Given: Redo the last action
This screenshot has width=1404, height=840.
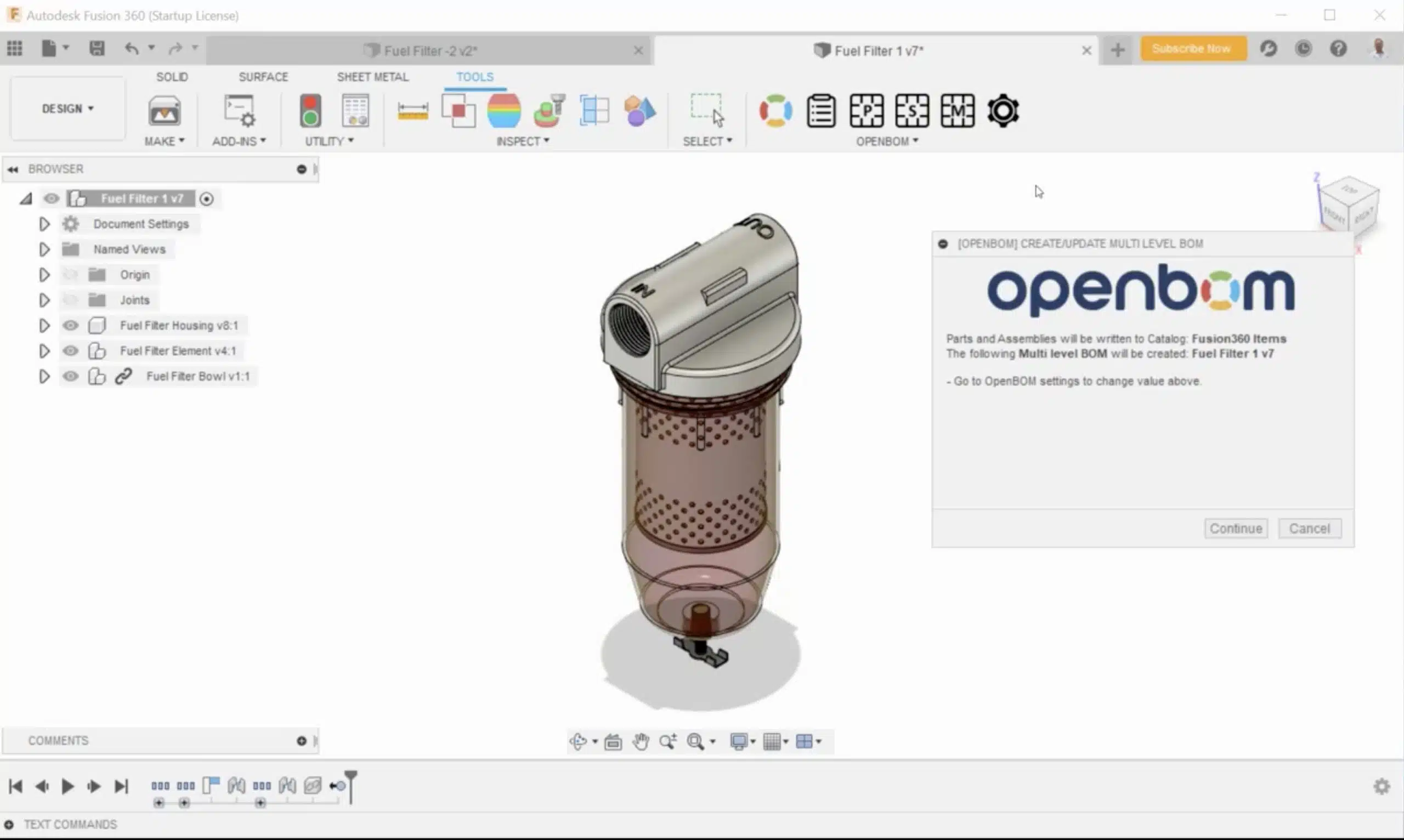Looking at the screenshot, I should [x=175, y=49].
